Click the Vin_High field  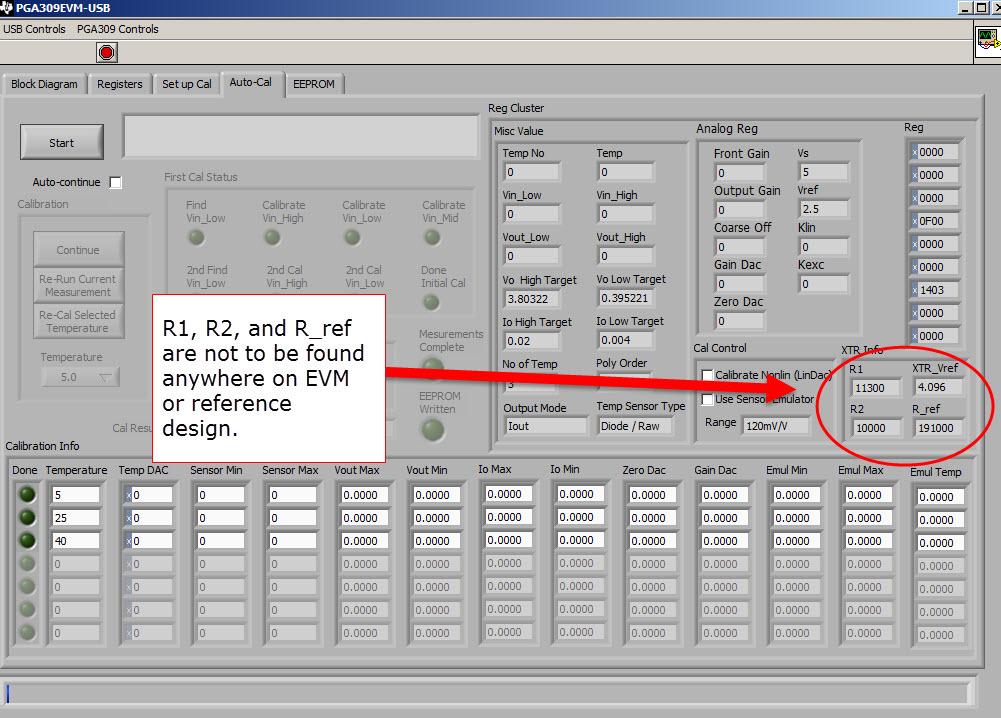[626, 214]
